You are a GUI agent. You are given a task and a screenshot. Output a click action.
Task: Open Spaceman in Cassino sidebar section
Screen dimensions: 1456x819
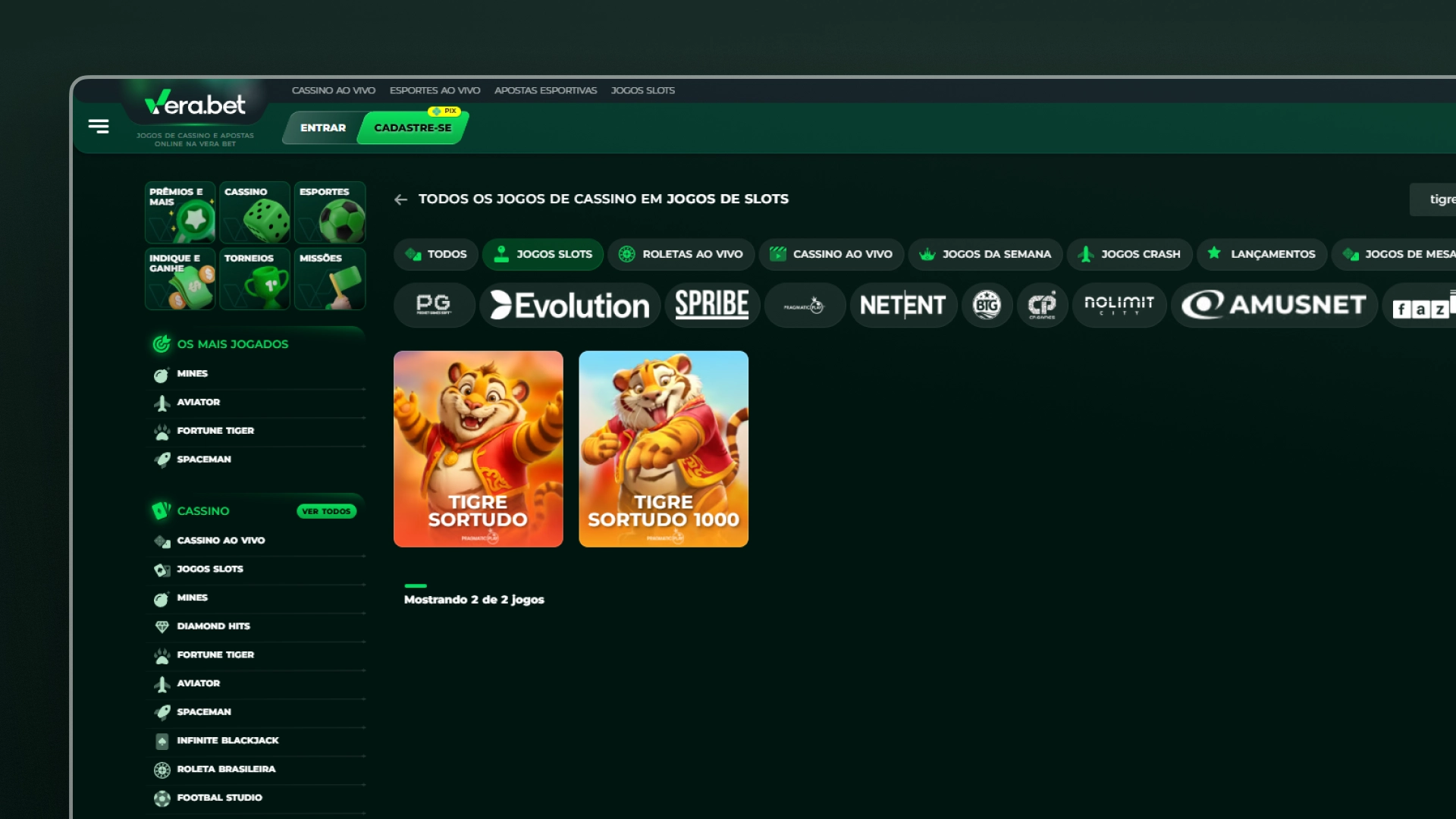point(256,712)
